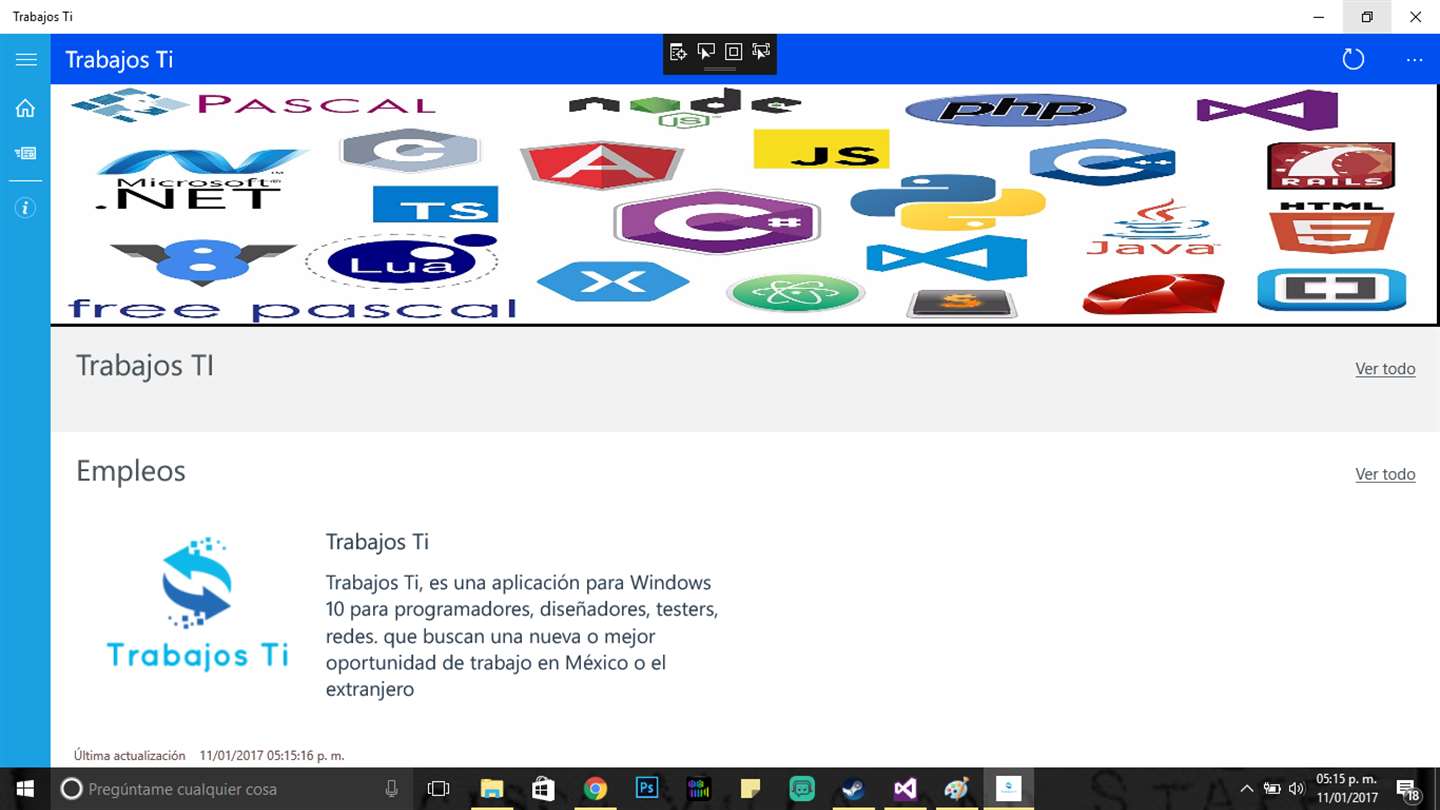This screenshot has height=810, width=1440.
Task: Open the hamburger navigation menu
Action: [26, 59]
